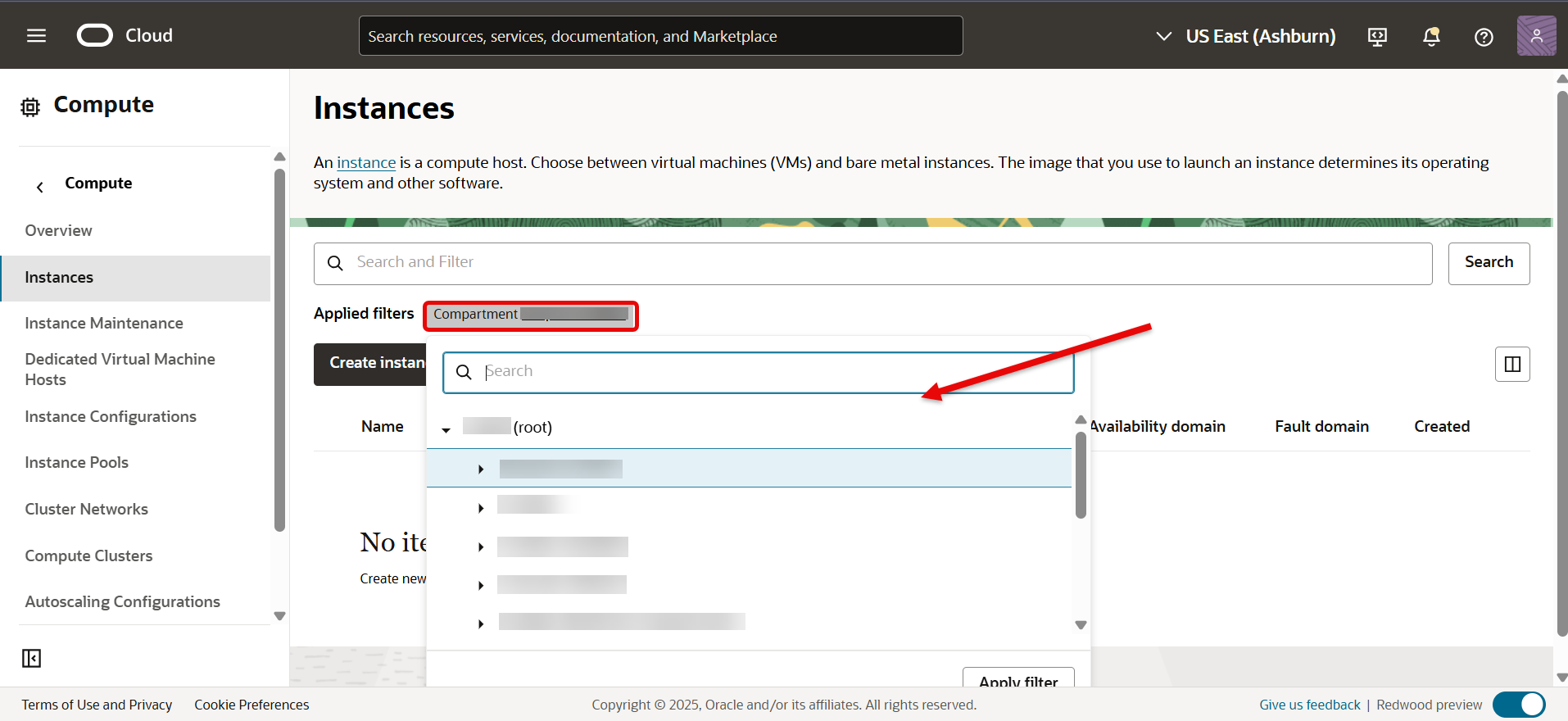Toggle the Redwood preview switch

(1518, 705)
